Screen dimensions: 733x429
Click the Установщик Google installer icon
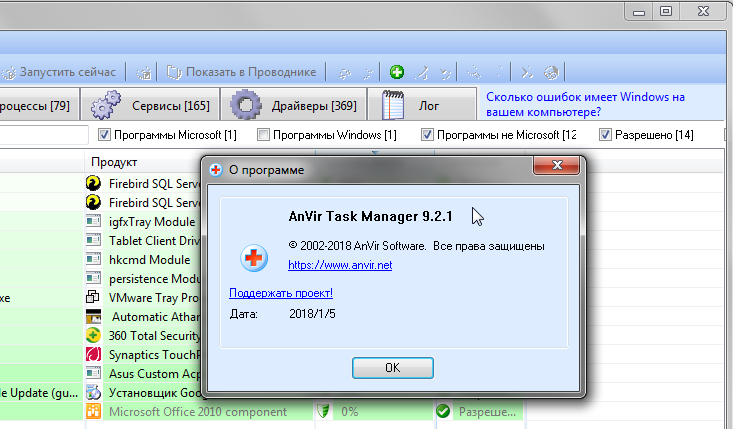(x=93, y=392)
